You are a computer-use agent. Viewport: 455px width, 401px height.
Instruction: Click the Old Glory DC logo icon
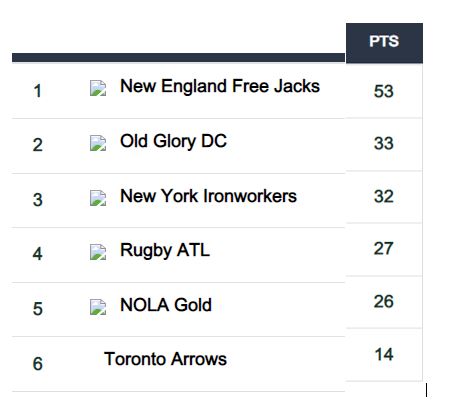point(98,143)
